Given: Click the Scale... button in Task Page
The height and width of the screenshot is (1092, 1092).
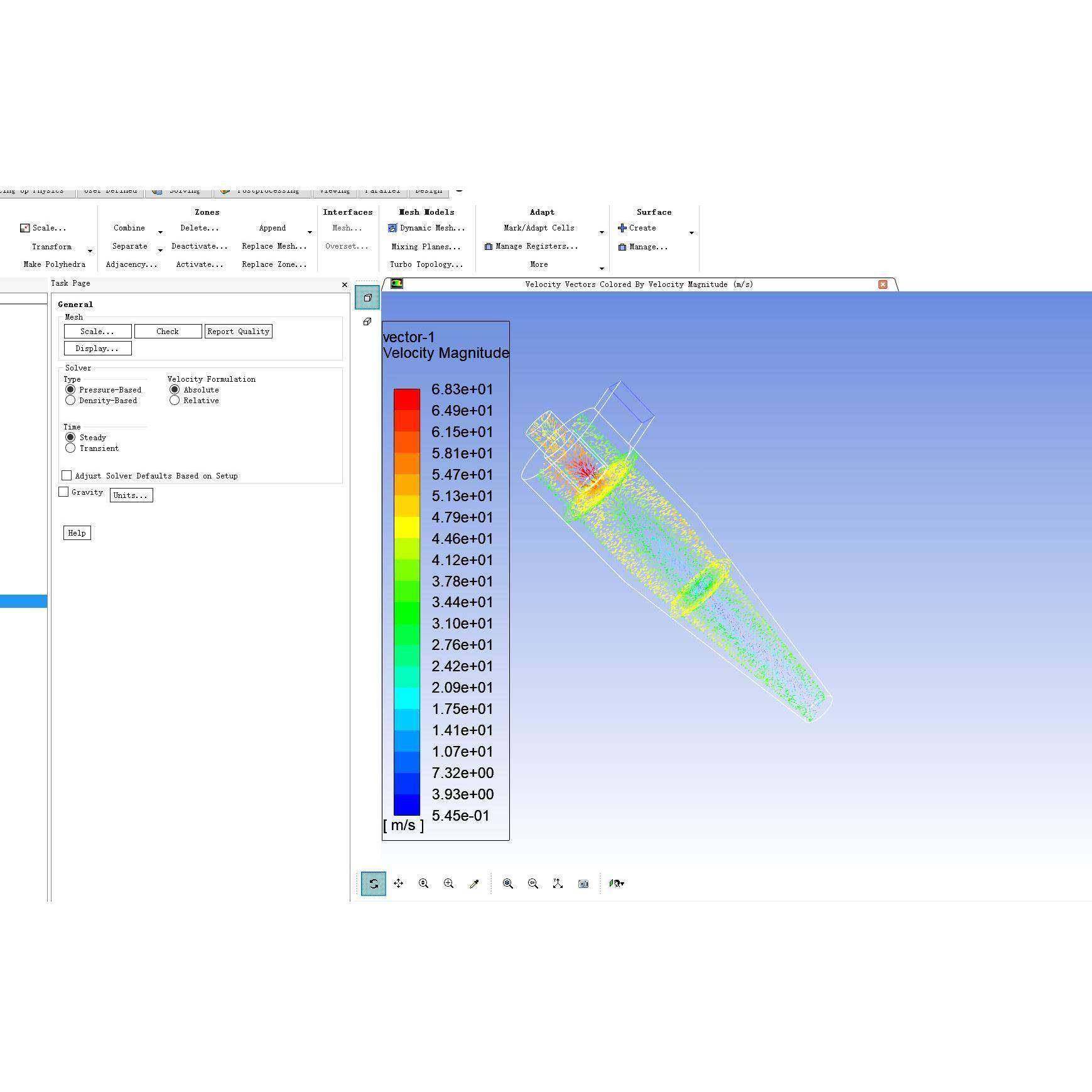Looking at the screenshot, I should click(97, 332).
